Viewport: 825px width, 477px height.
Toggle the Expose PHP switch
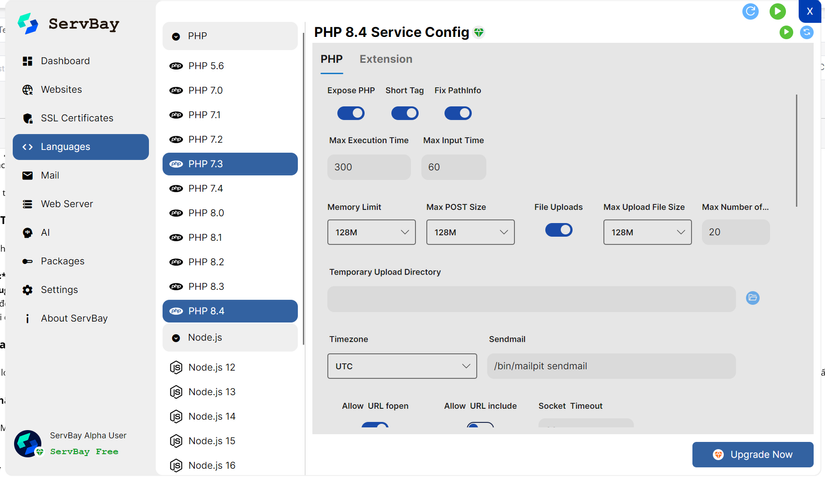click(x=351, y=113)
